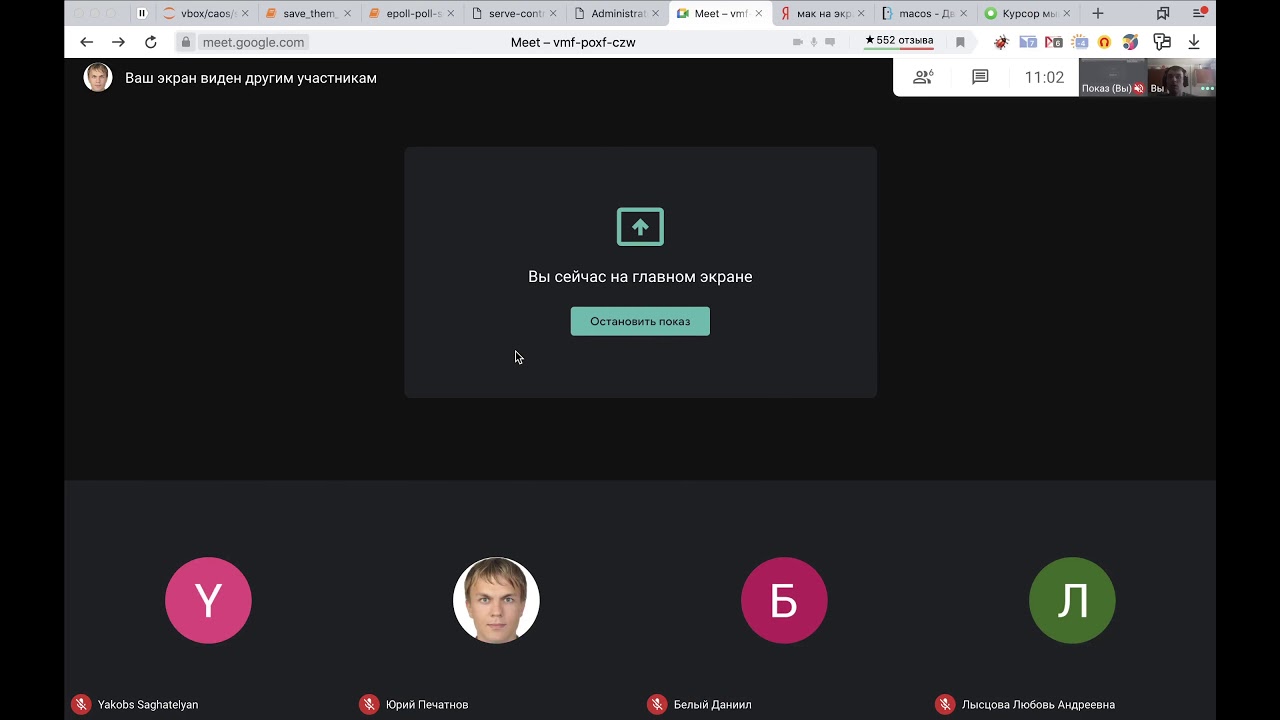The width and height of the screenshot is (1280, 720).
Task: Close the serve-contr tab
Action: click(554, 14)
